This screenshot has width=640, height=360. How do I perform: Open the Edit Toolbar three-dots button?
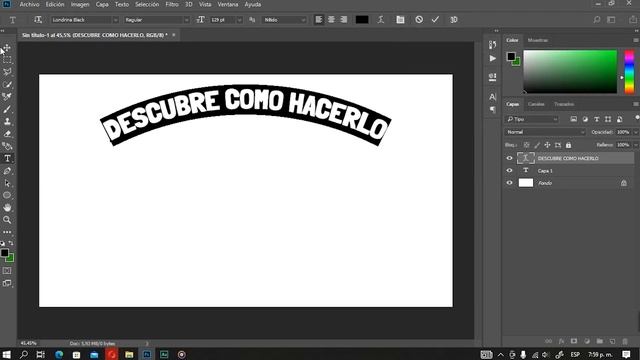(7, 232)
